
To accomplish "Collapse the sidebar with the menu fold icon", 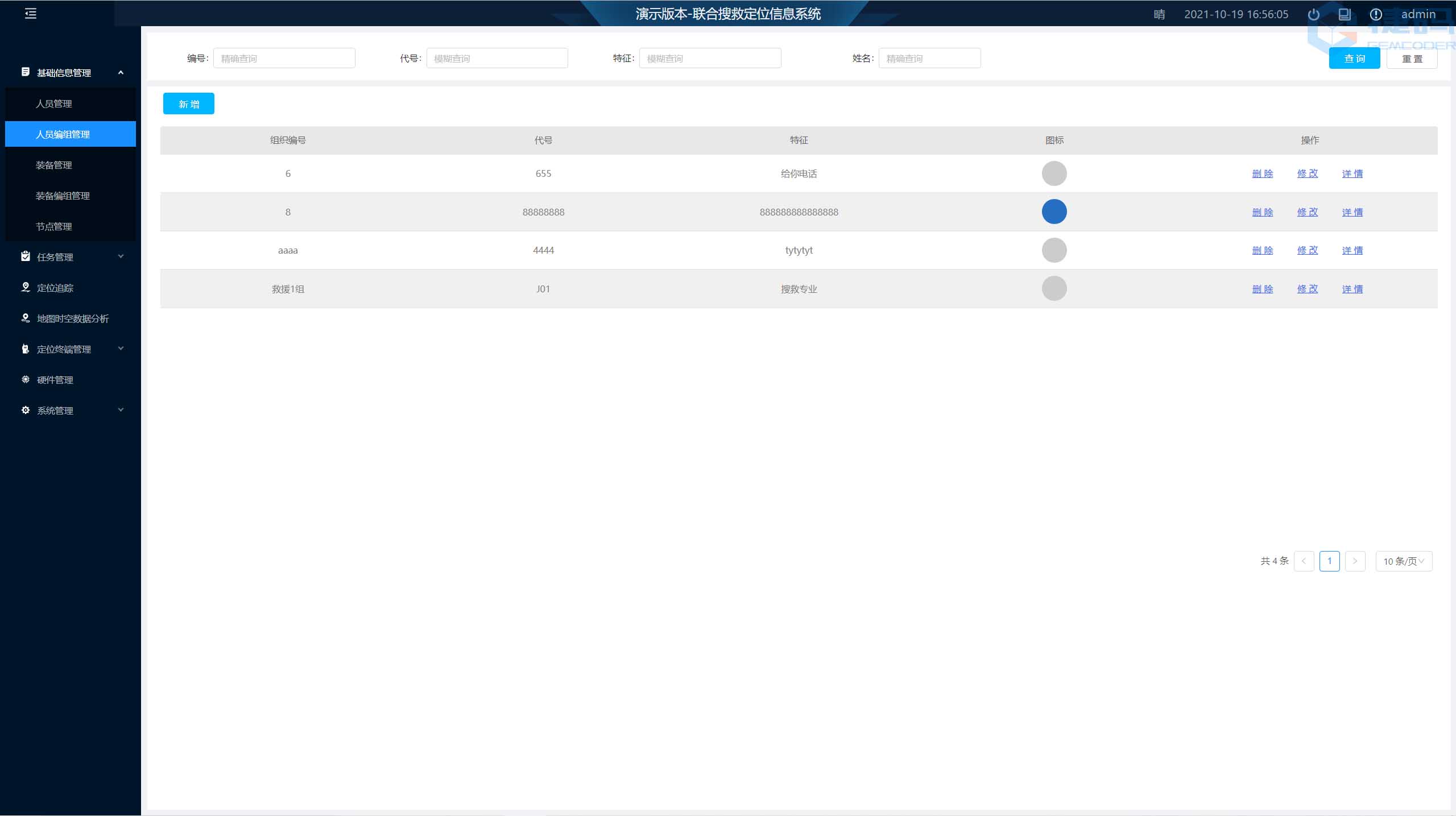I will 31,14.
